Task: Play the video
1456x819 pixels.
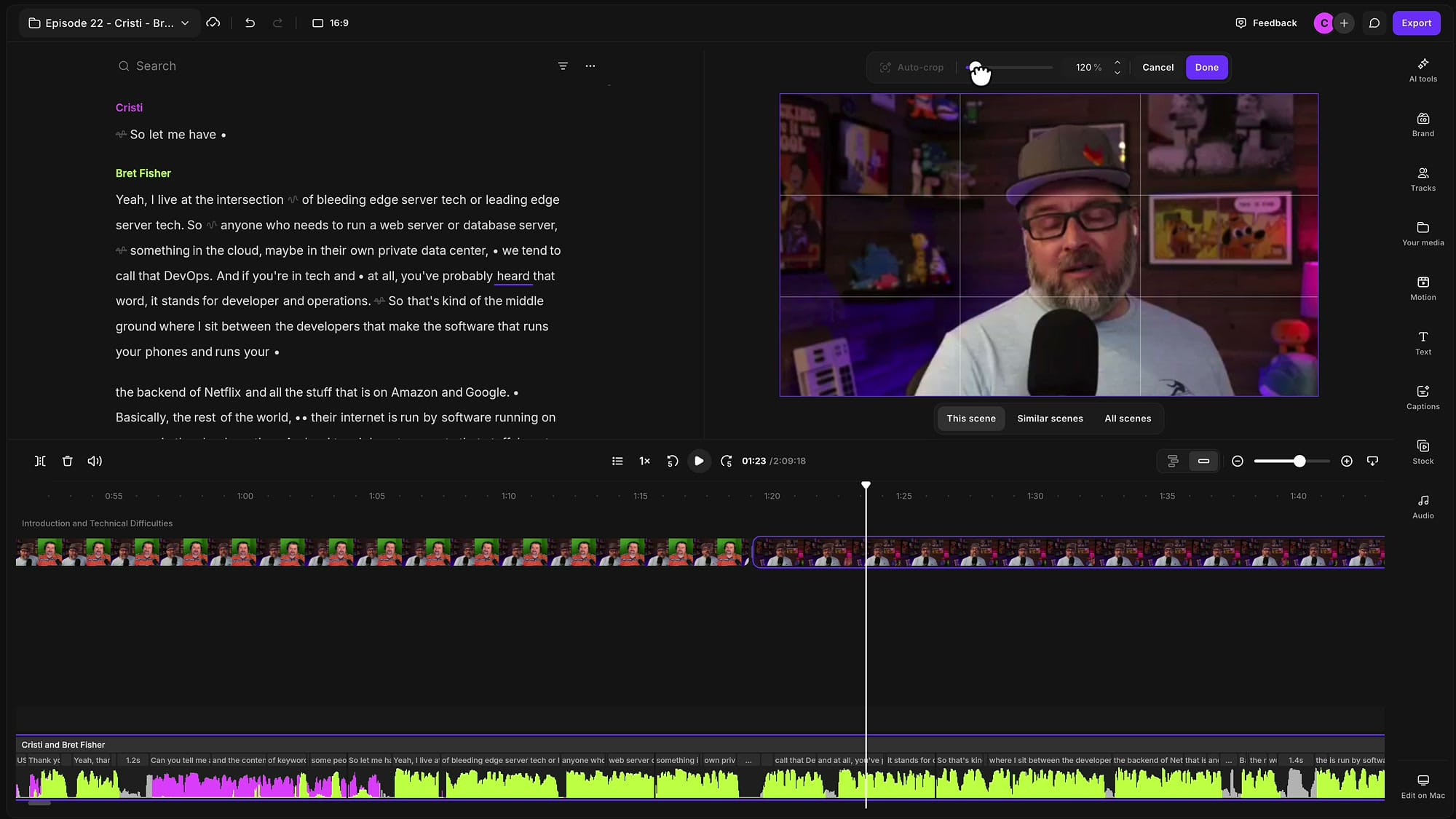Action: coord(699,461)
